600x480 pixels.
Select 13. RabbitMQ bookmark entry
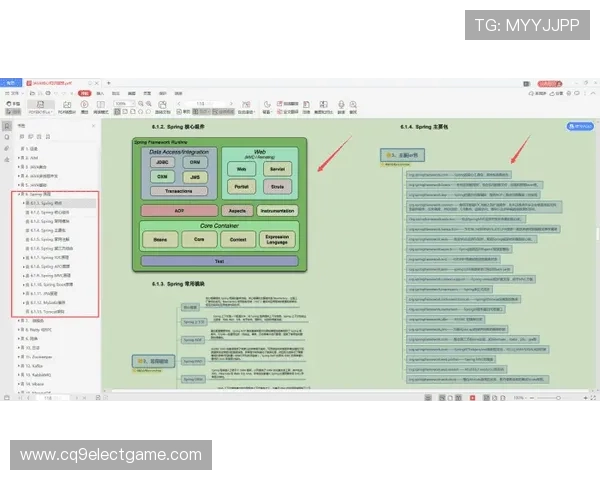(38, 375)
